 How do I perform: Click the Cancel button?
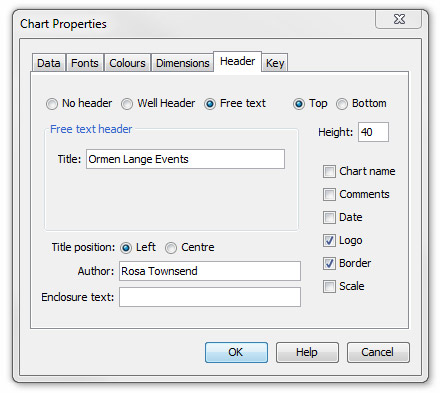pos(378,352)
